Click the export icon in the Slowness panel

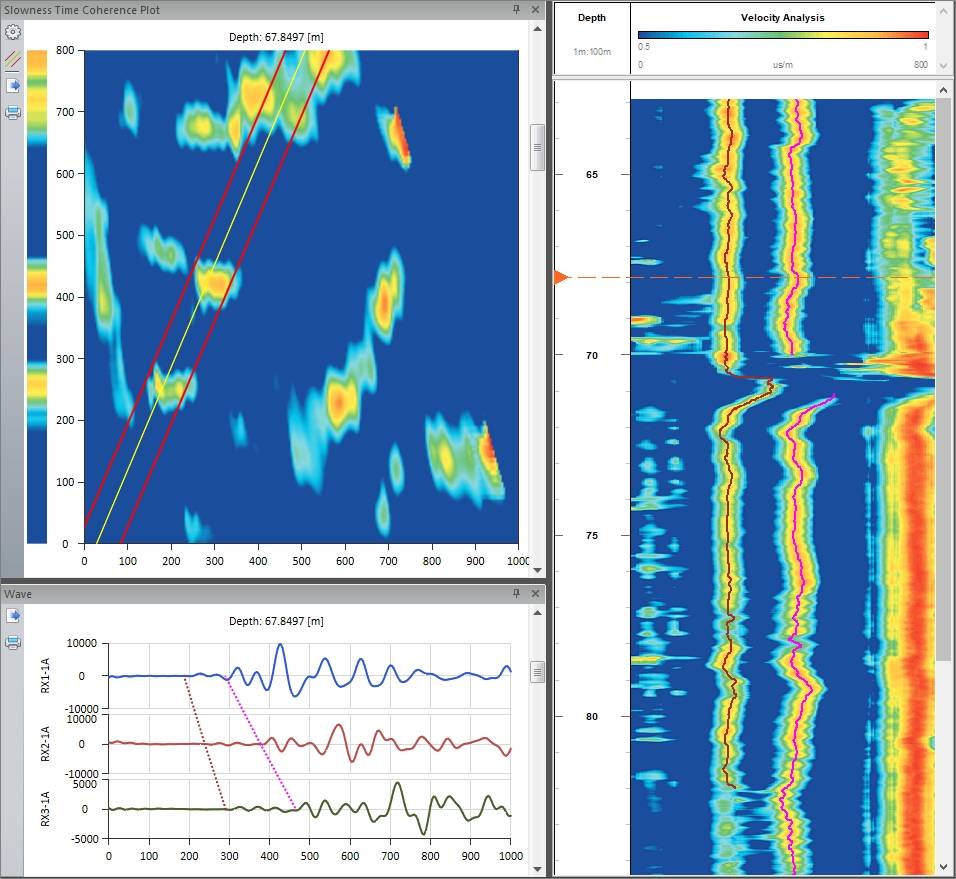(x=13, y=86)
